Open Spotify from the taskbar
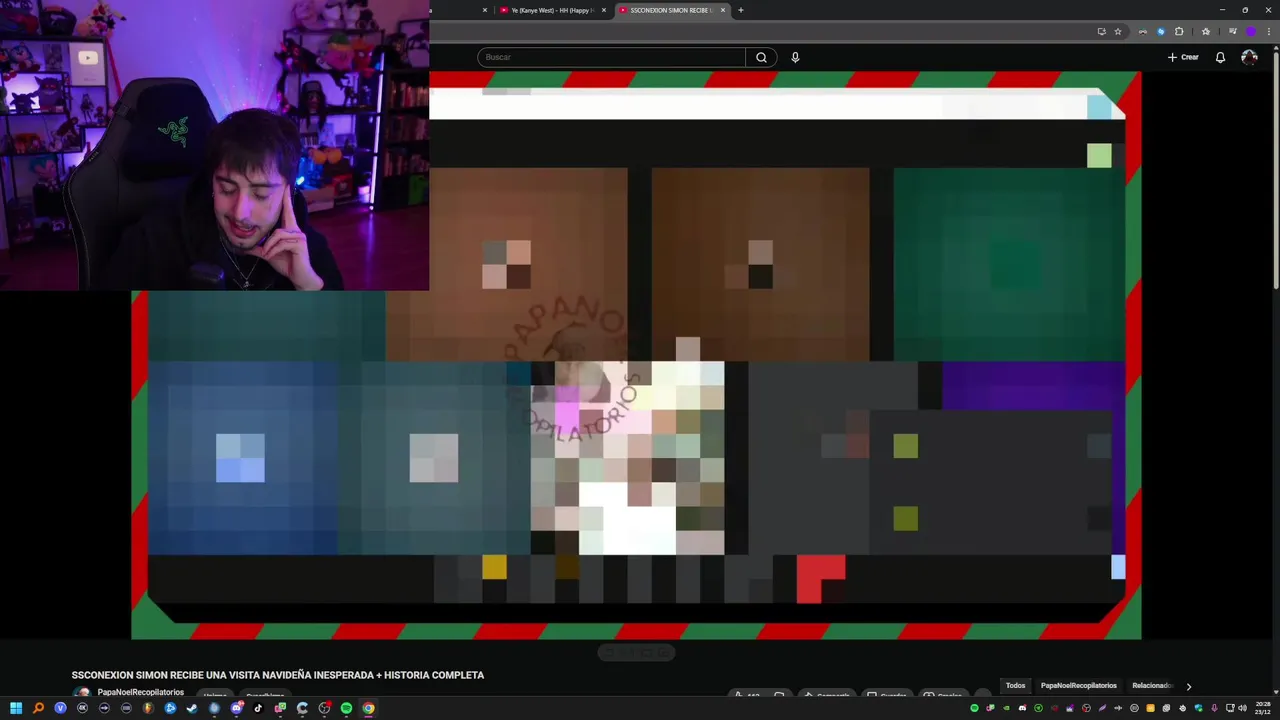This screenshot has height=720, width=1280. coord(346,708)
